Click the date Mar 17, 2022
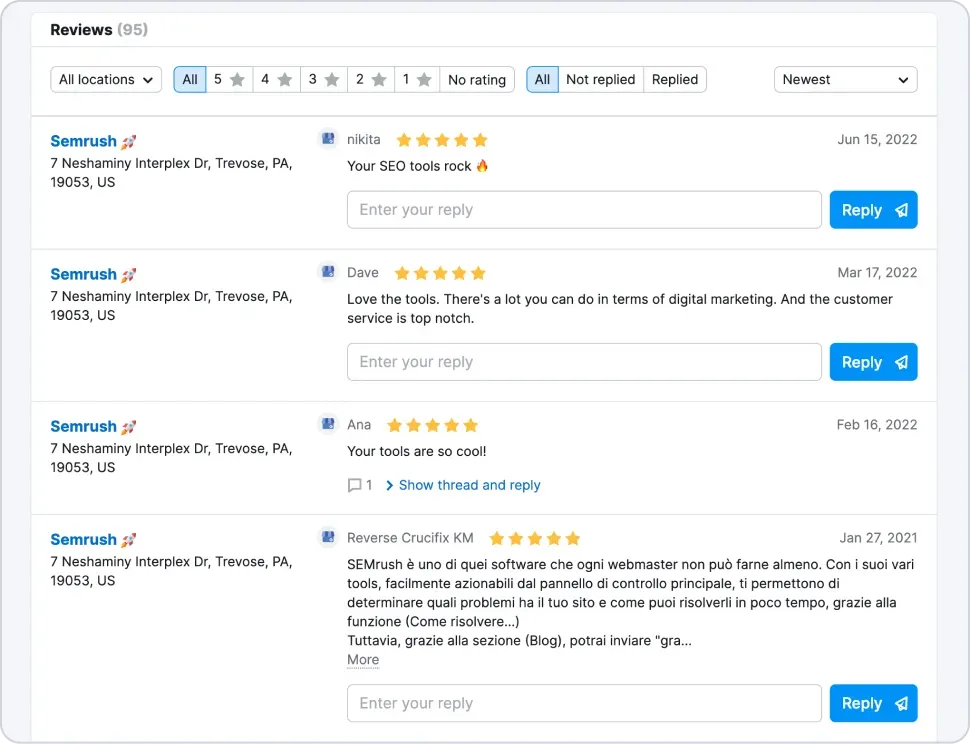The image size is (970, 744). pyautogui.click(x=877, y=273)
